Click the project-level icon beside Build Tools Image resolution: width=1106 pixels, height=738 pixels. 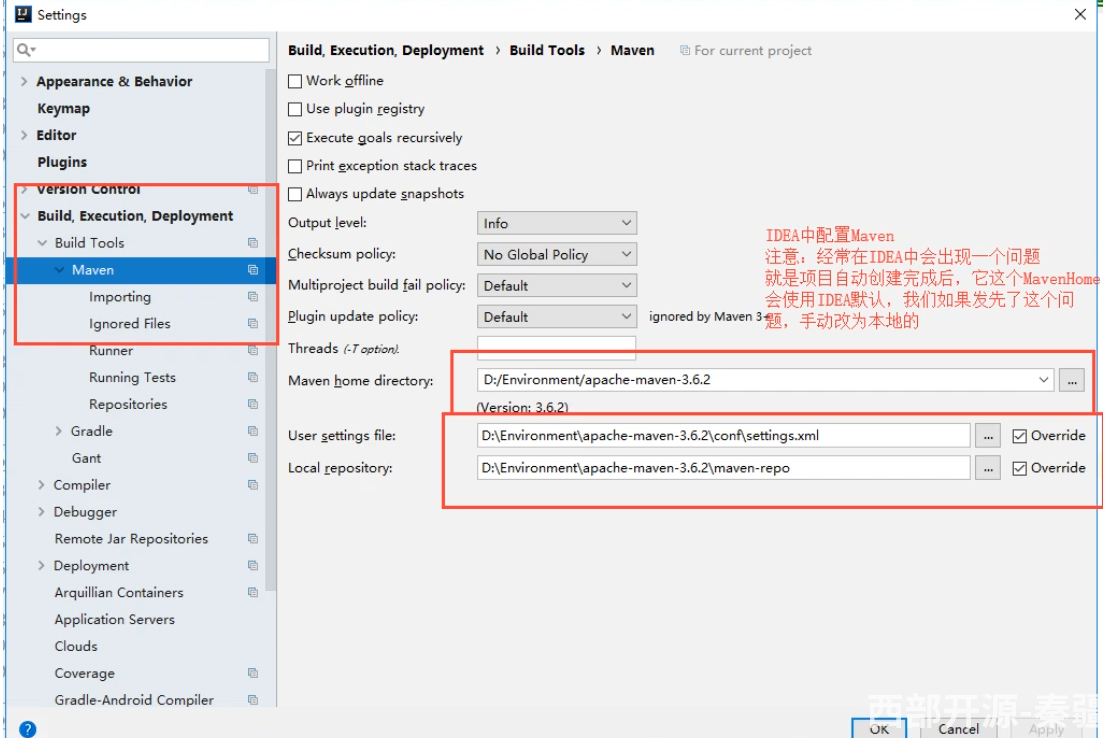point(253,243)
